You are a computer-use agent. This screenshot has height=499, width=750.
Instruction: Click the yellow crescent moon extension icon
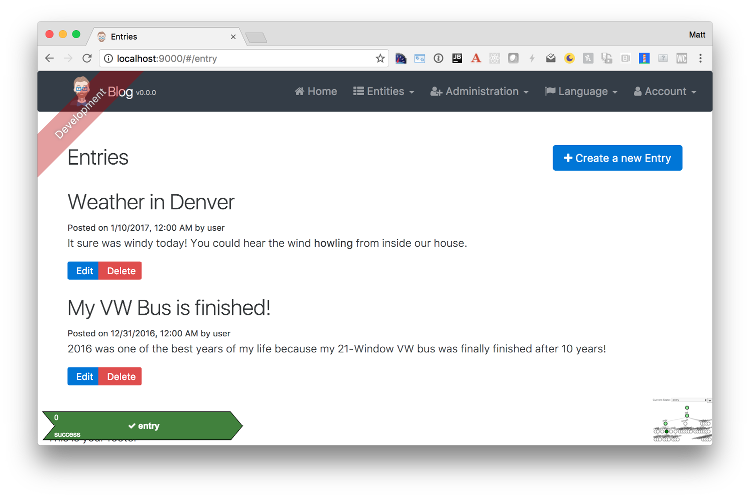(569, 58)
